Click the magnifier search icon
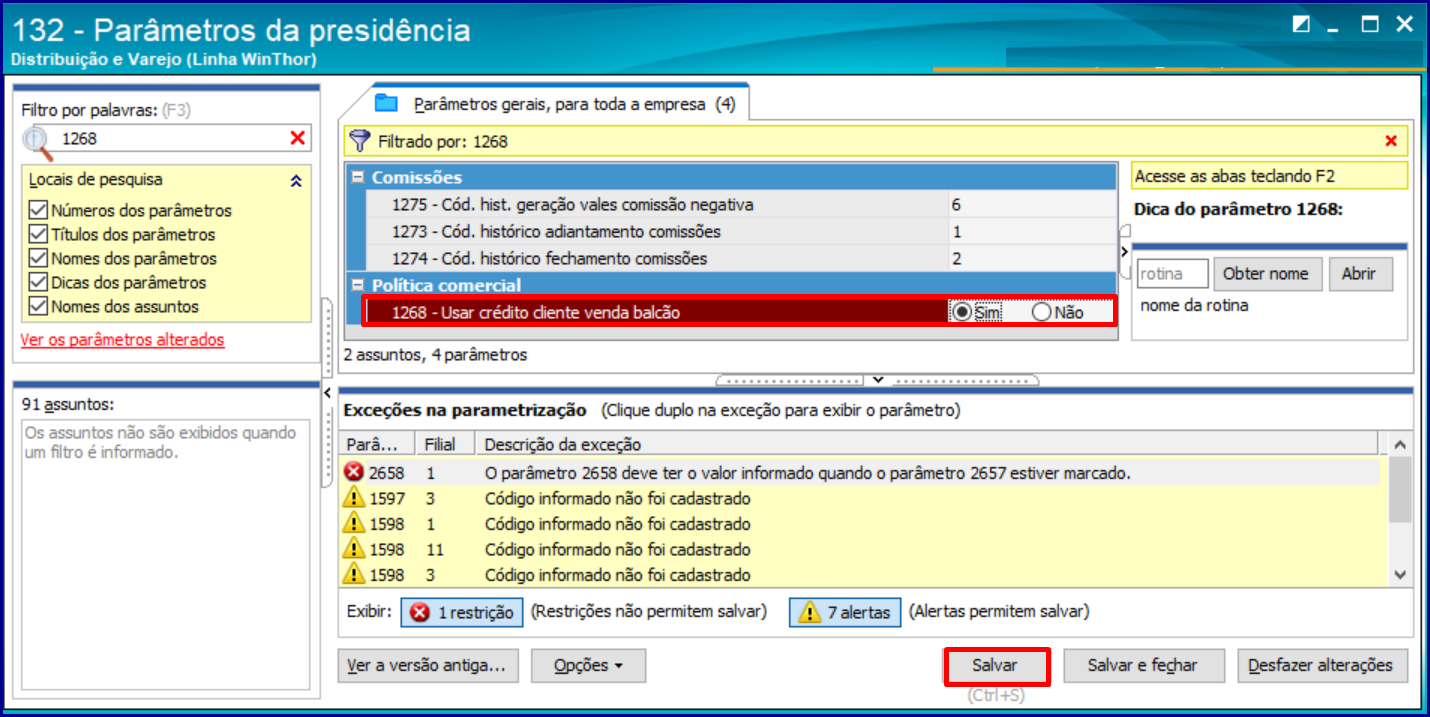The width and height of the screenshot is (1430, 717). pos(37,142)
